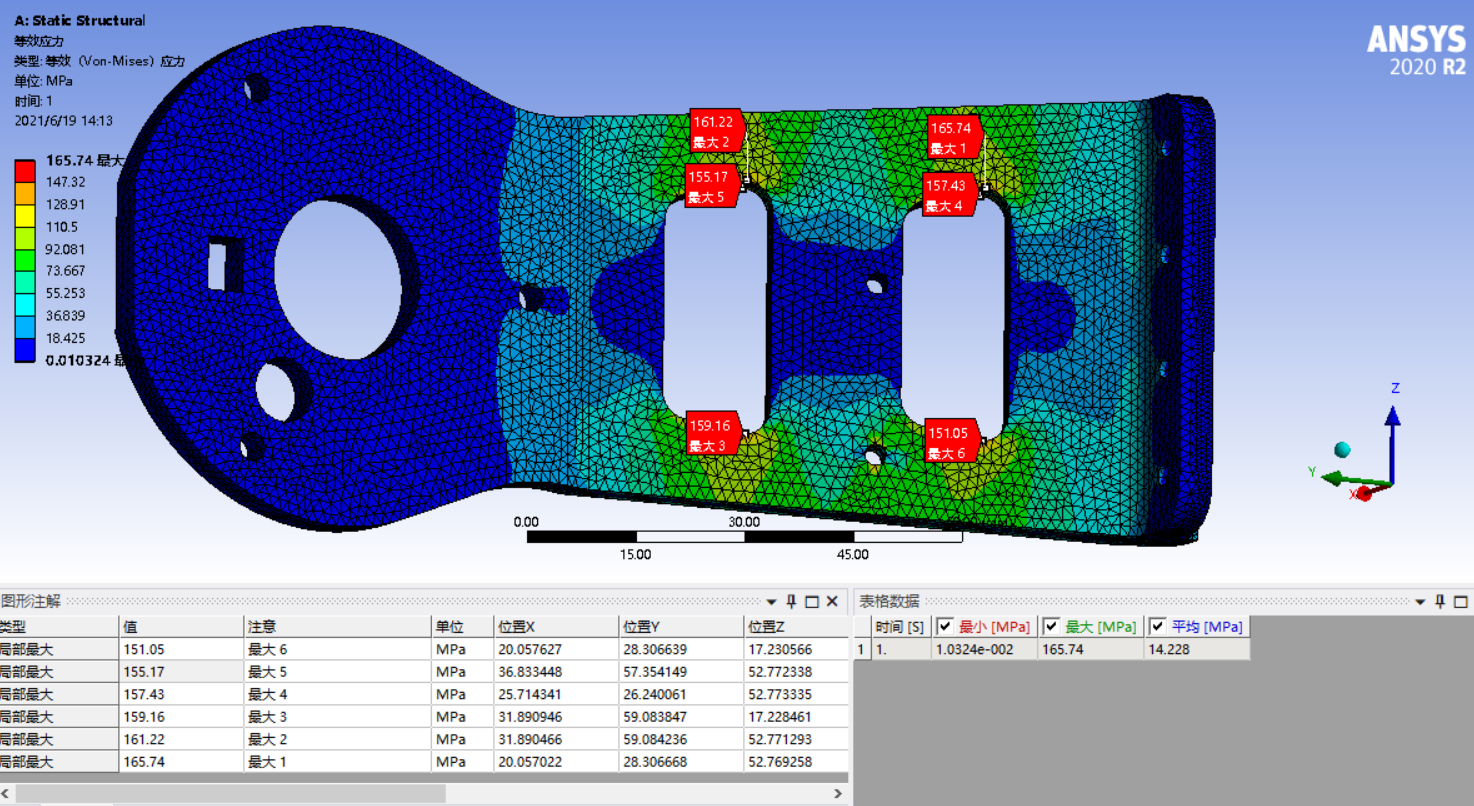Viewport: 1474px width, 806px height.
Task: Close the 图形注解 panel
Action: tap(832, 601)
